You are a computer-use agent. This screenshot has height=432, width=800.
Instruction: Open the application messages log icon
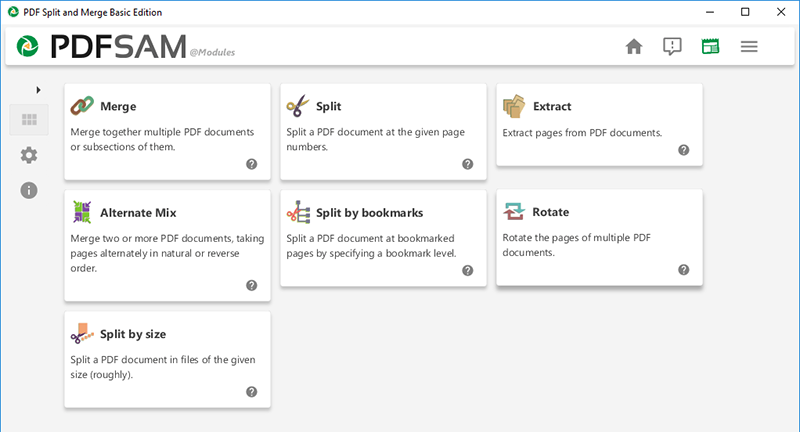click(672, 46)
